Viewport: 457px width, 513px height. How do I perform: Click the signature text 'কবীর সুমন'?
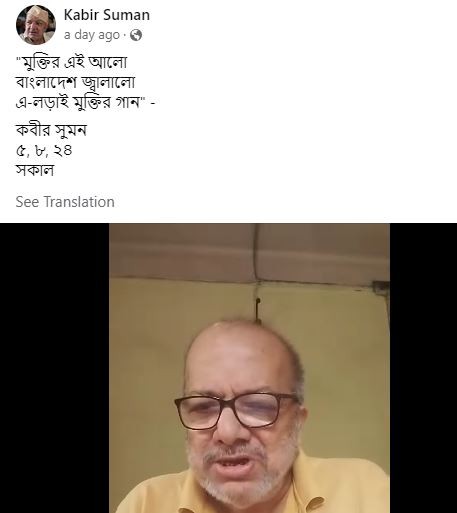51,130
